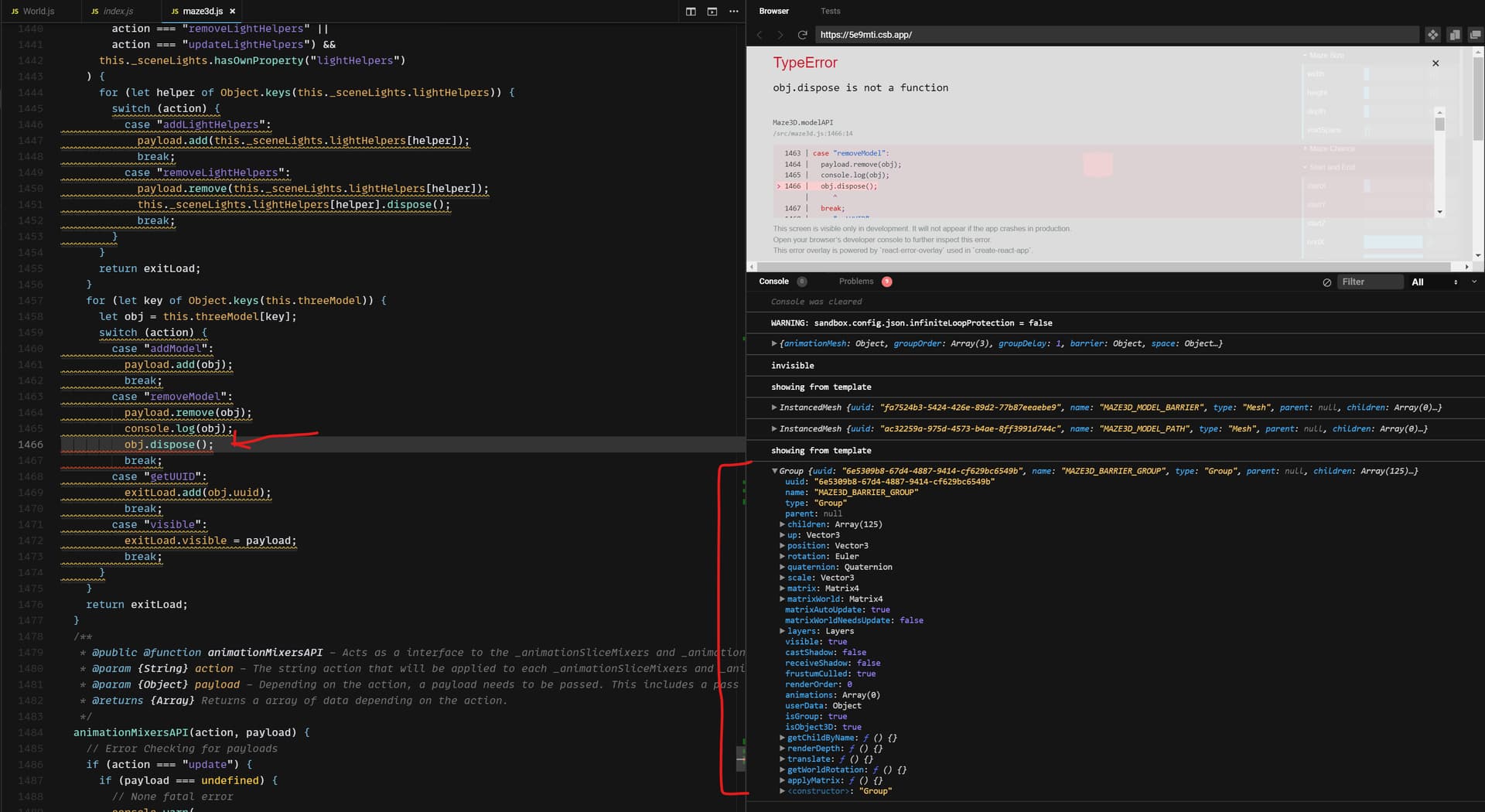Expand the animationMesh object log entry
This screenshot has height=812, width=1485.
774,343
